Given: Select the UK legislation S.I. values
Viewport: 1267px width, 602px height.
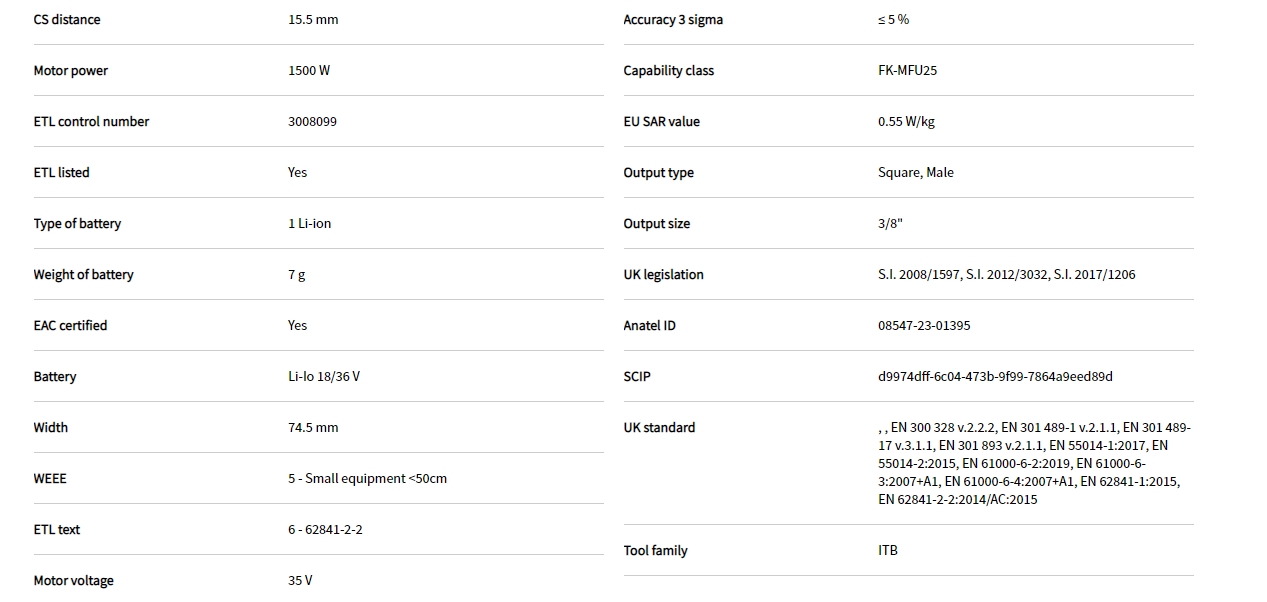Looking at the screenshot, I should click(1006, 275).
